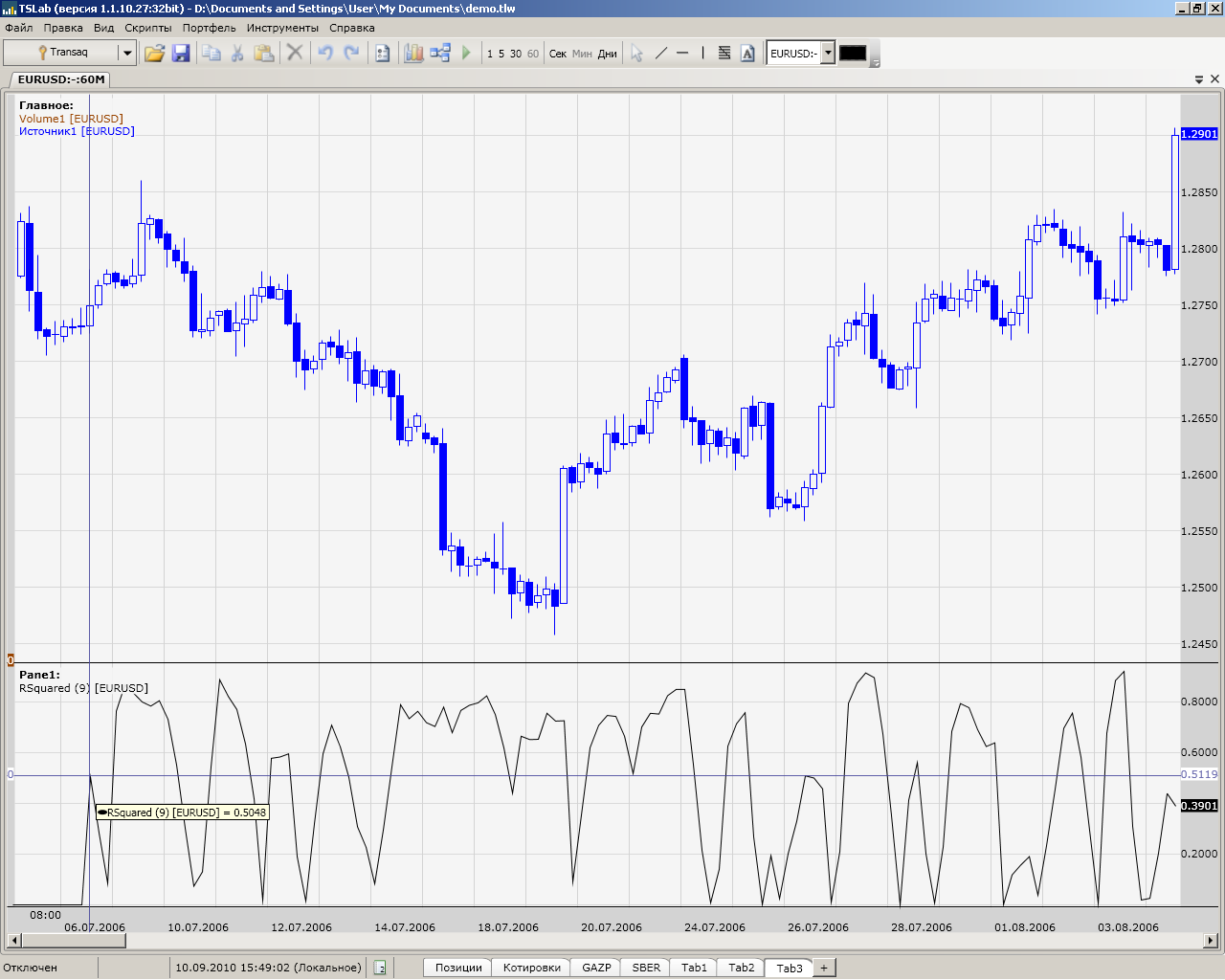Add a new tab with the plus button
Screen dimensions: 1225x980
pos(823,968)
